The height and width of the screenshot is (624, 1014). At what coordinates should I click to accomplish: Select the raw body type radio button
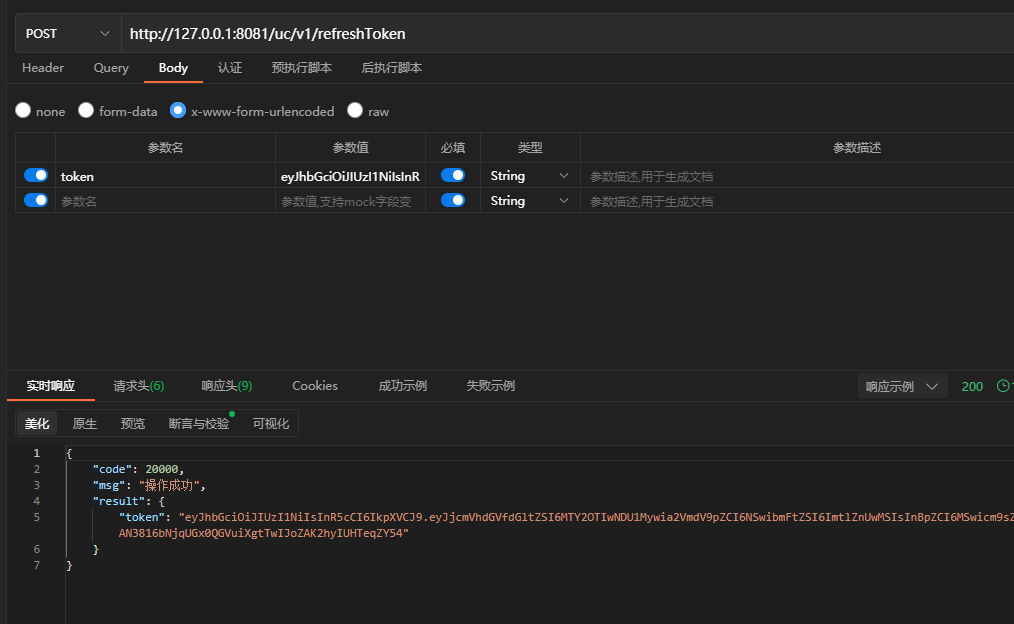355,111
